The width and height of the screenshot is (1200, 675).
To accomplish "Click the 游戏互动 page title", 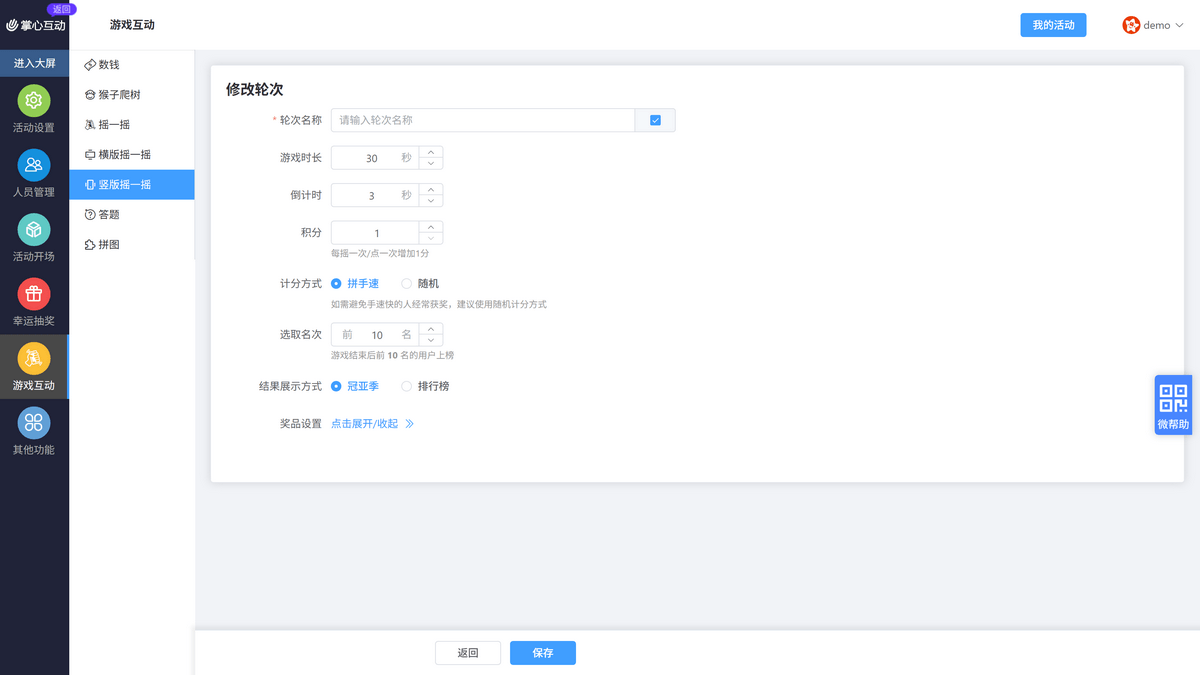I will click(132, 25).
